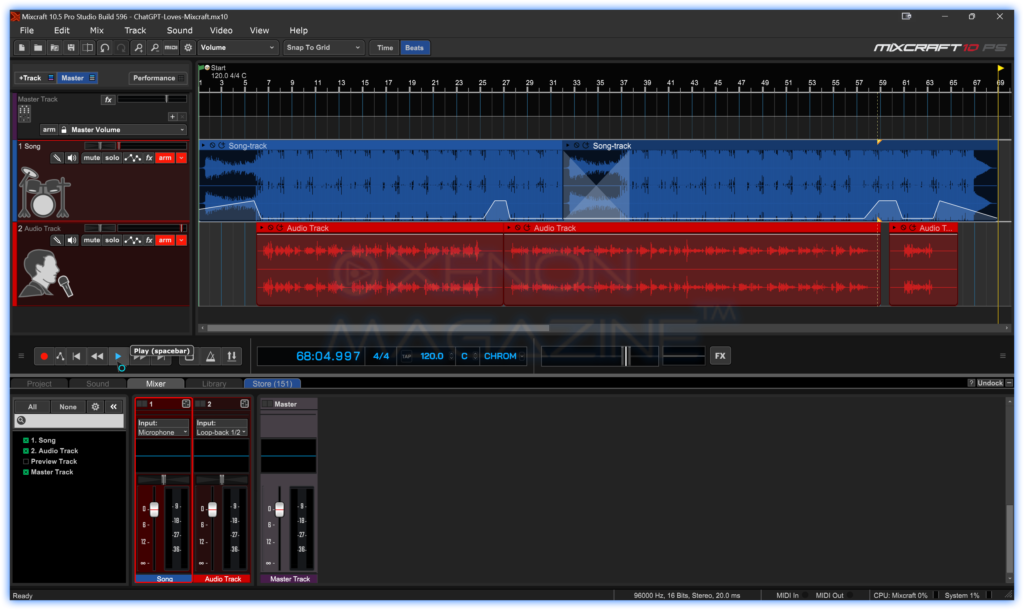Open fx on Master Track
The width and height of the screenshot is (1024, 610).
(x=108, y=100)
